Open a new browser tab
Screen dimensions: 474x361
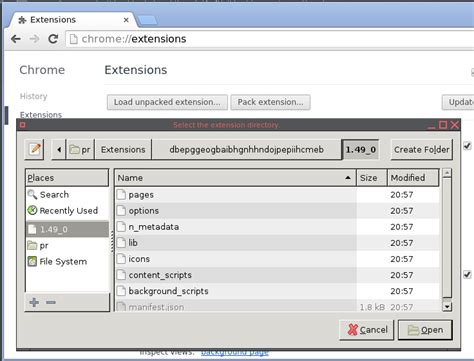pos(147,21)
